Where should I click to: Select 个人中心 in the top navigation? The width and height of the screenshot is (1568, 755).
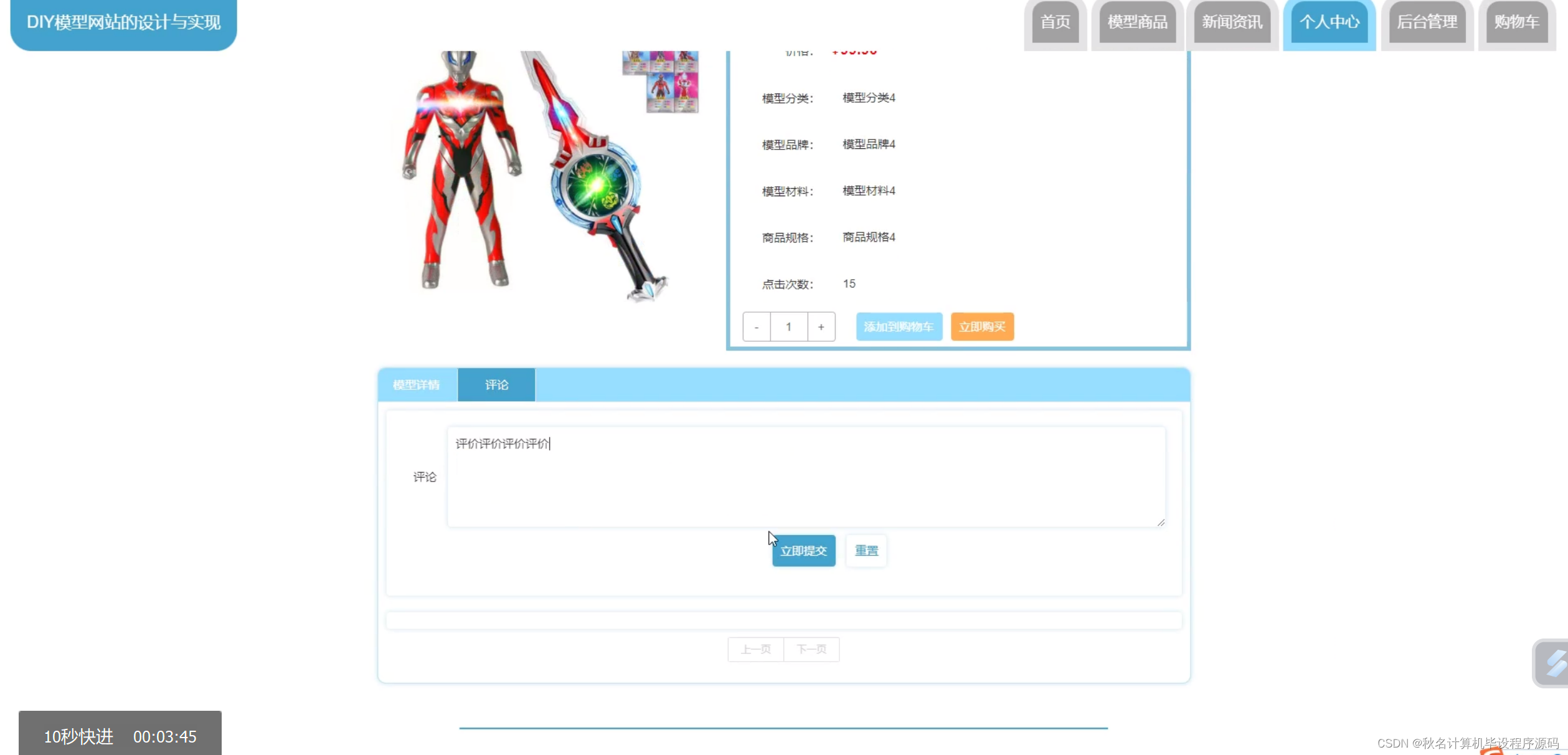[x=1329, y=22]
